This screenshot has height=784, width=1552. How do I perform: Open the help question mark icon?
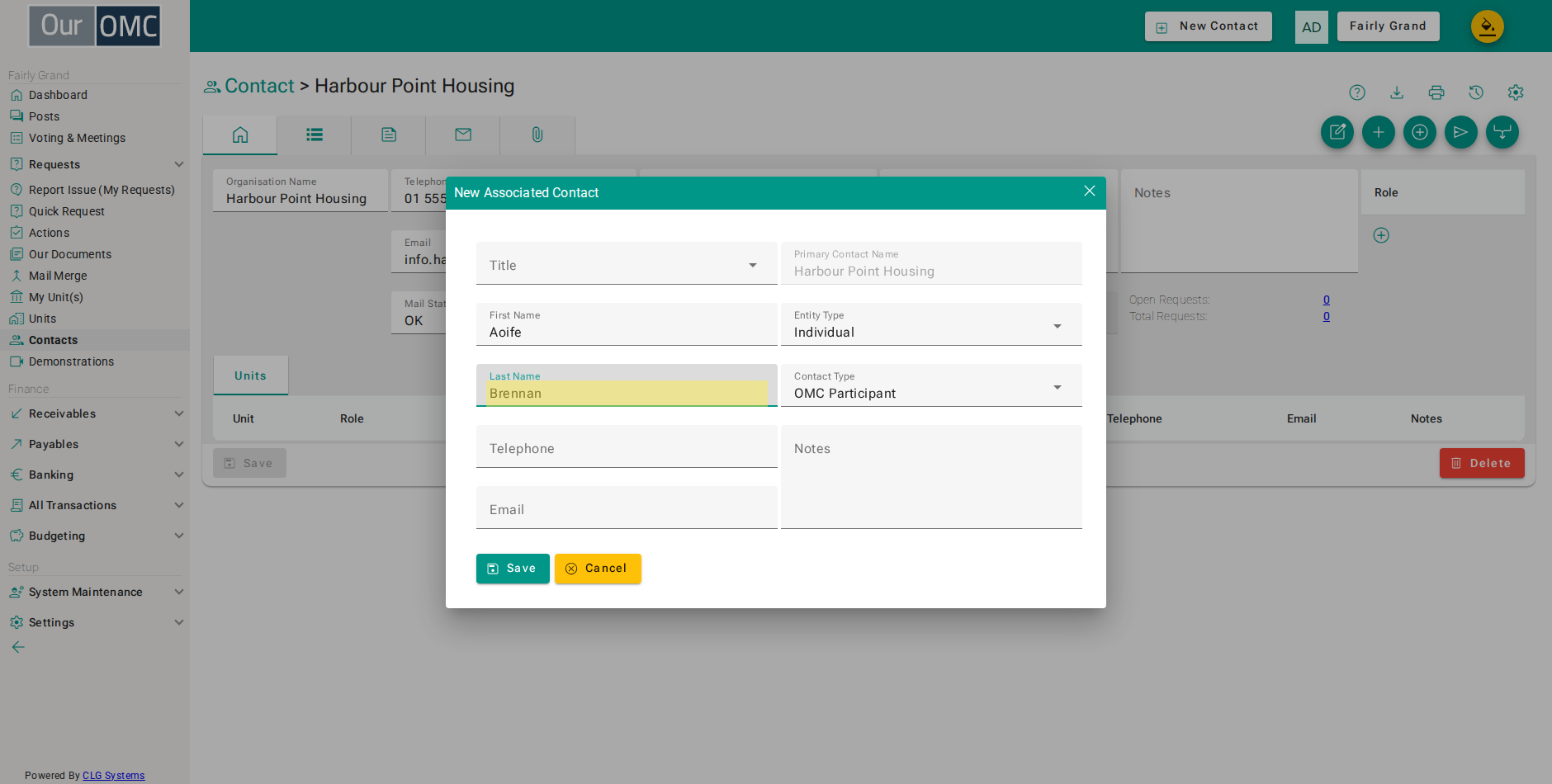coord(1357,92)
